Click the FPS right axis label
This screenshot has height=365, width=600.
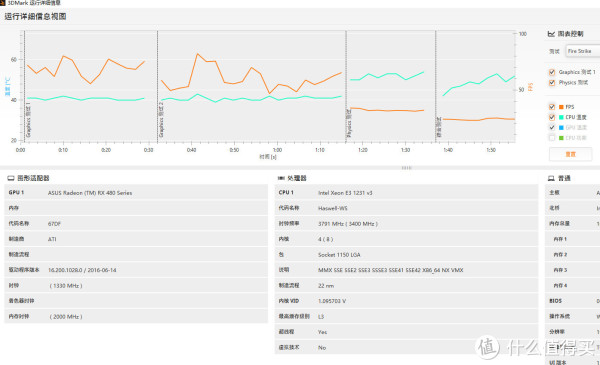tap(530, 87)
